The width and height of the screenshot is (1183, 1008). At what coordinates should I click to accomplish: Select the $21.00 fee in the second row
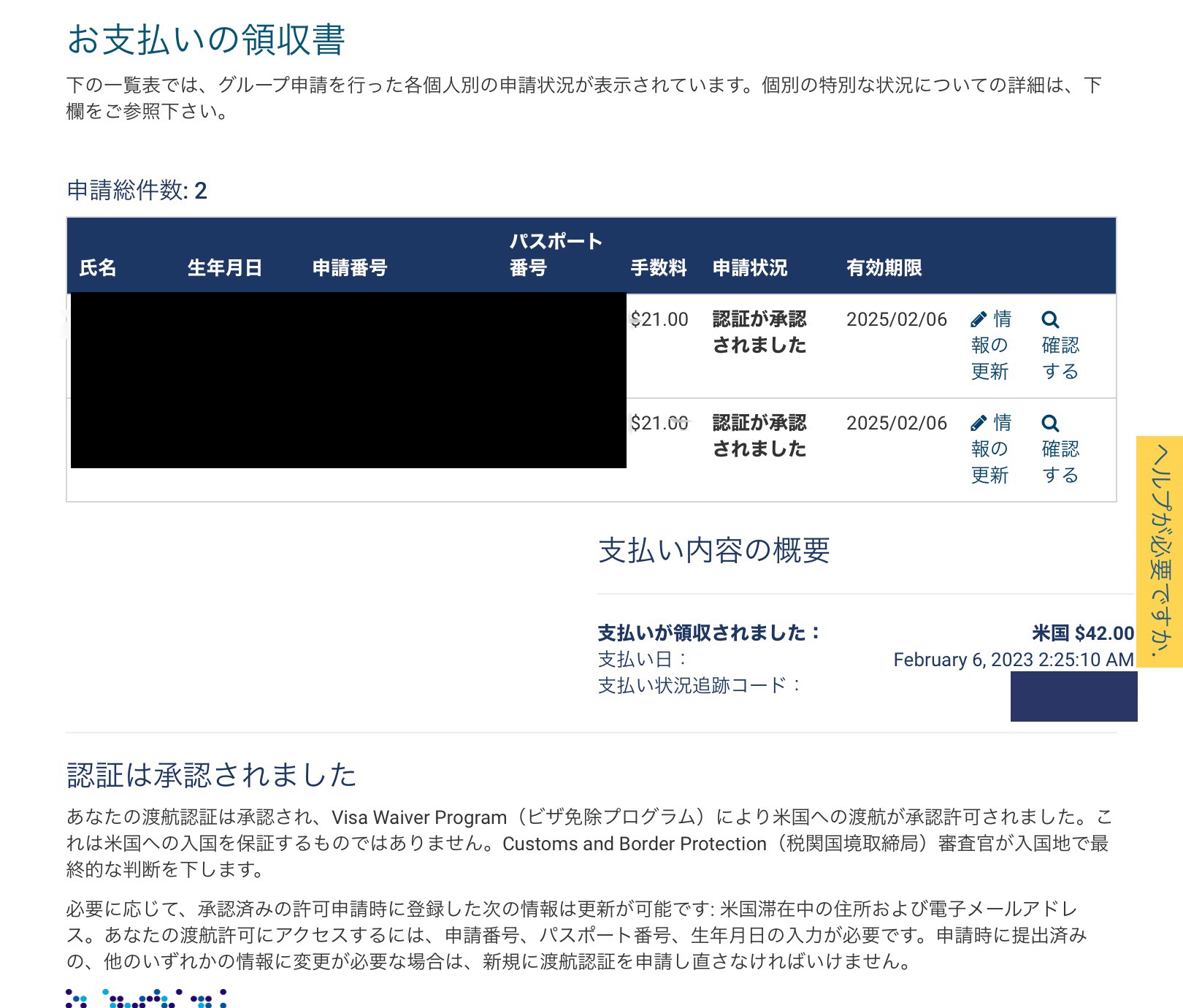(659, 424)
